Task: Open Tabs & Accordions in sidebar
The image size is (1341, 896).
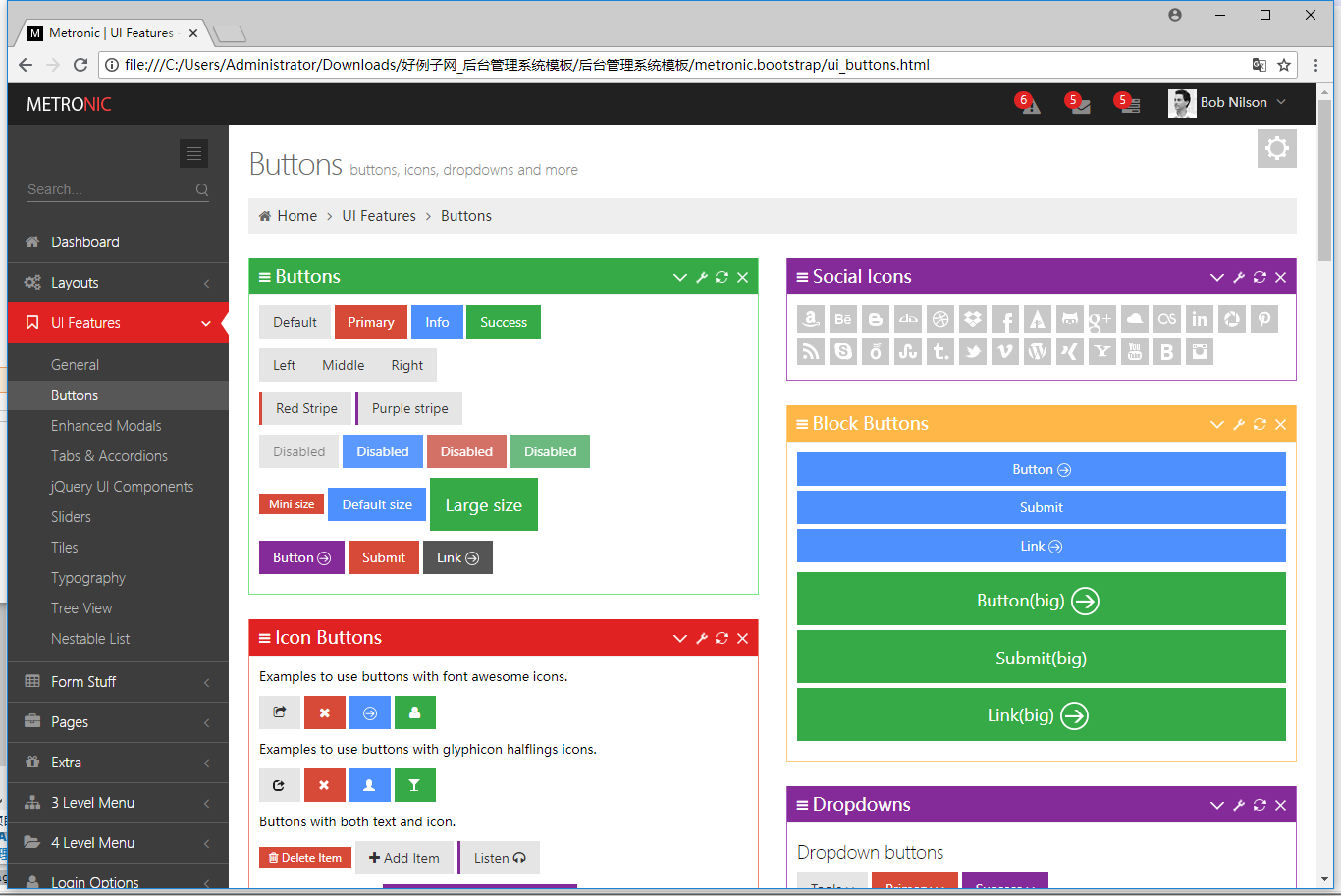Action: pyautogui.click(x=109, y=455)
